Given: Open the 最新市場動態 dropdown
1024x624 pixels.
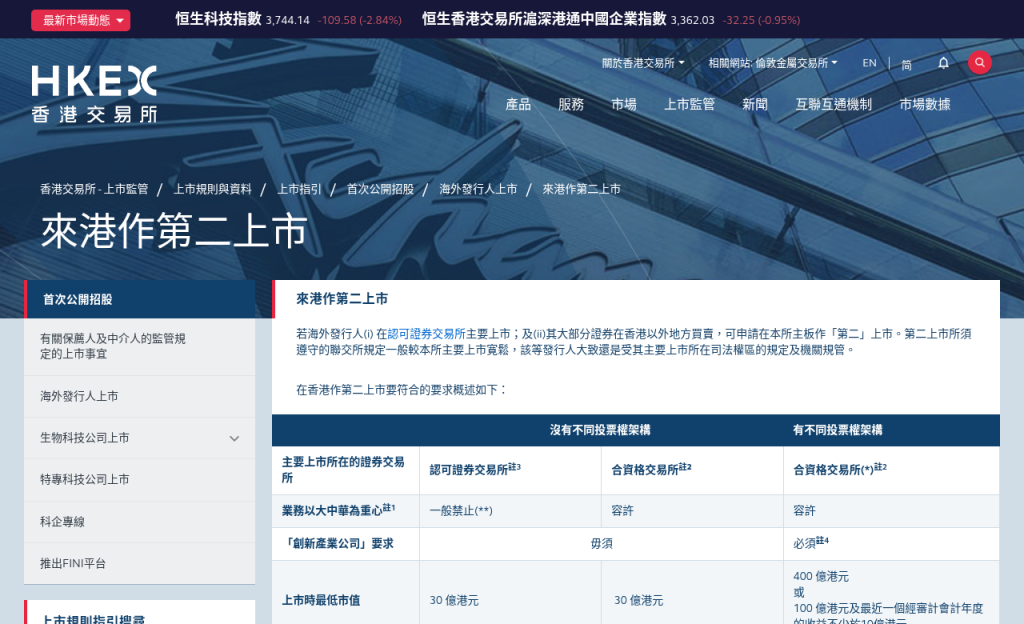Looking at the screenshot, I should click(80, 20).
